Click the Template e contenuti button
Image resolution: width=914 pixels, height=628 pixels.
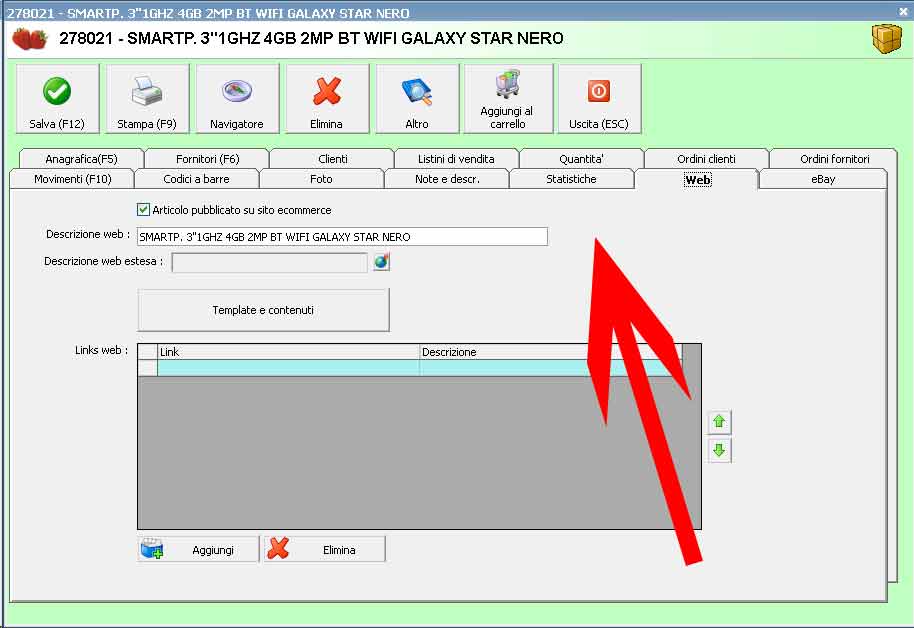tap(263, 310)
